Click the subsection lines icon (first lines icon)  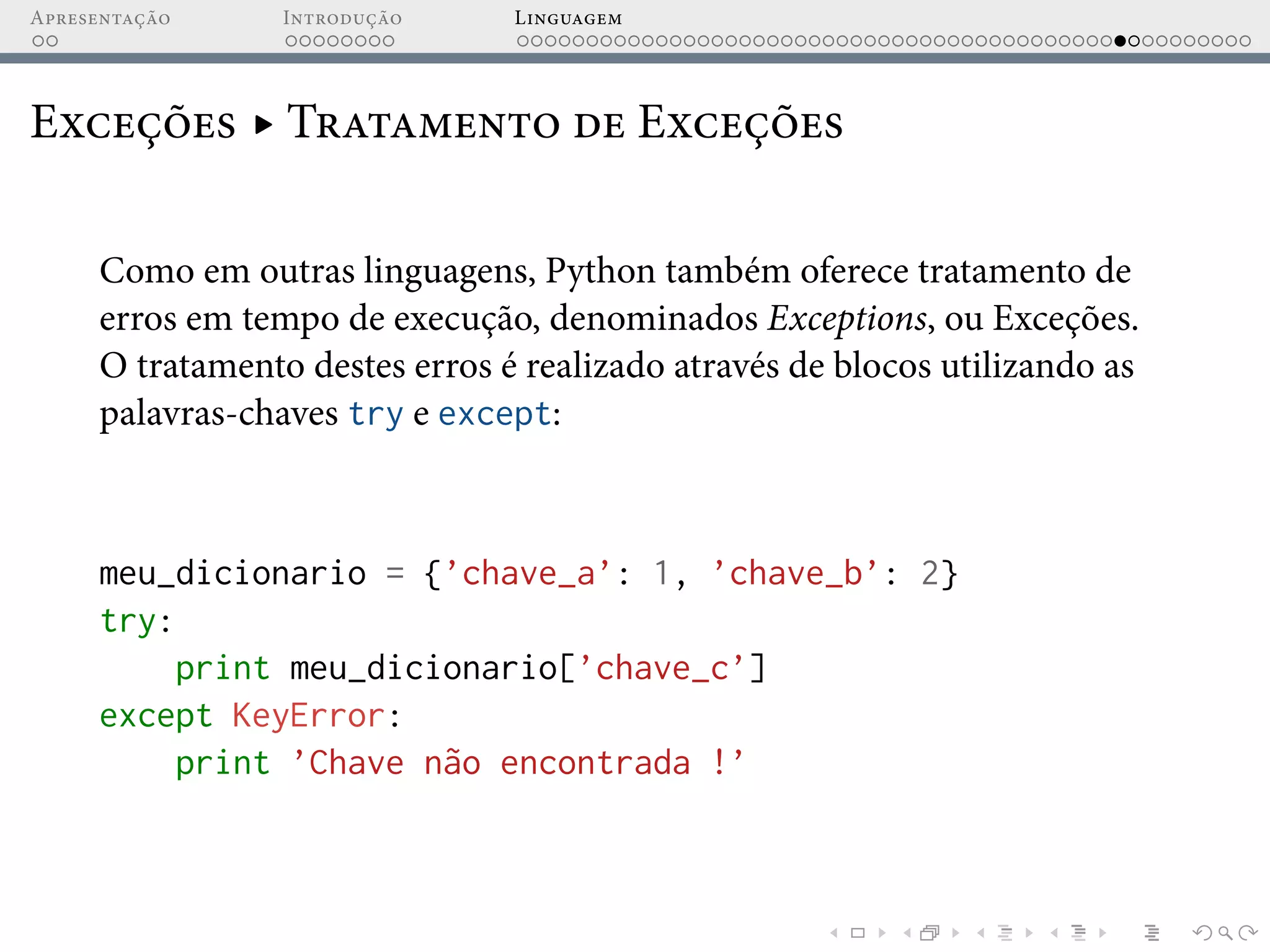click(1005, 933)
